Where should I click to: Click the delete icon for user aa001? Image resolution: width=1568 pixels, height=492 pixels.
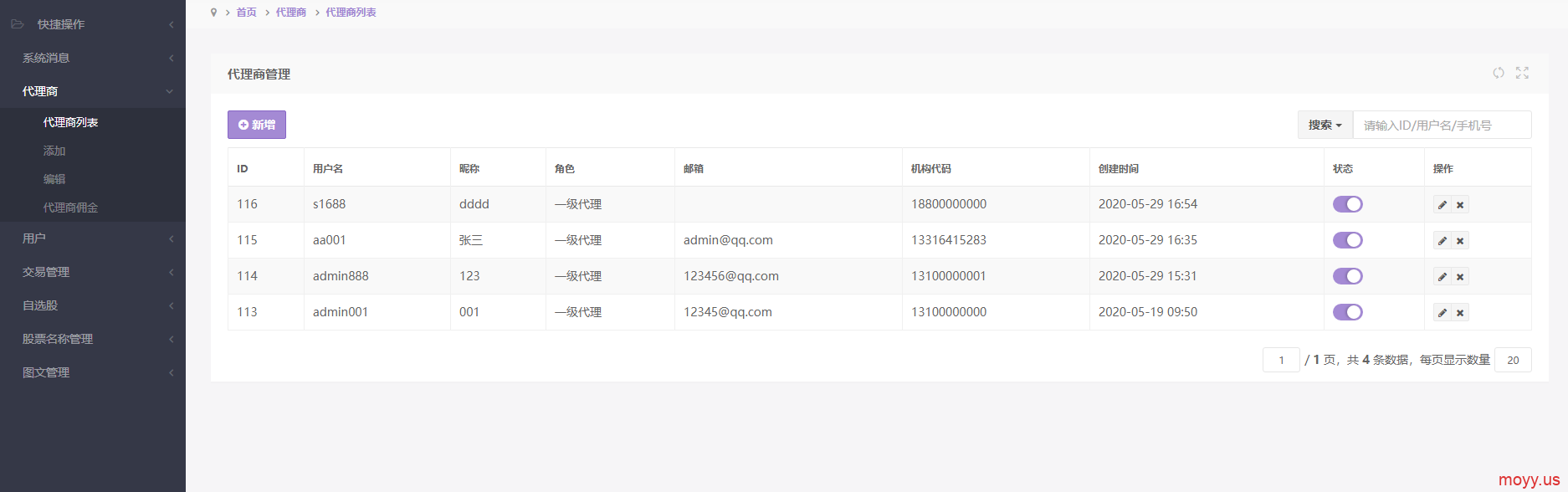click(1460, 241)
